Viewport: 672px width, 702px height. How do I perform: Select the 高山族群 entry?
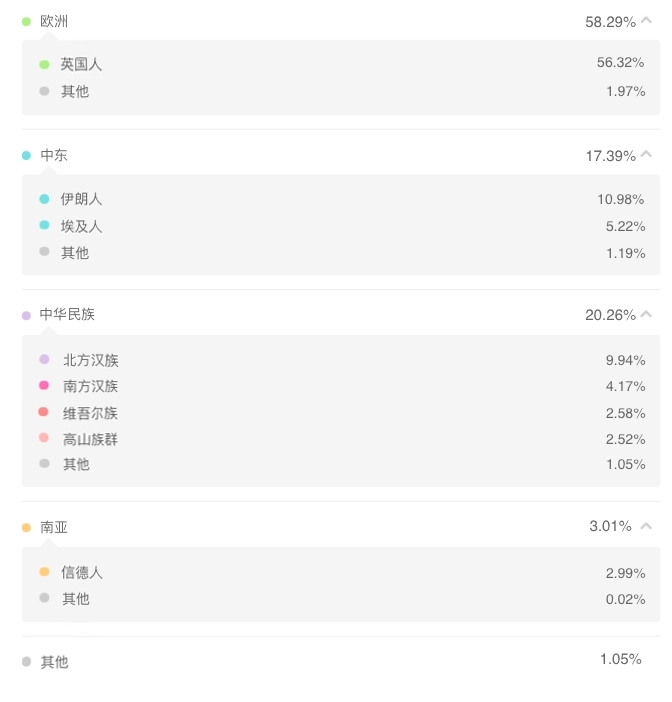[341, 439]
